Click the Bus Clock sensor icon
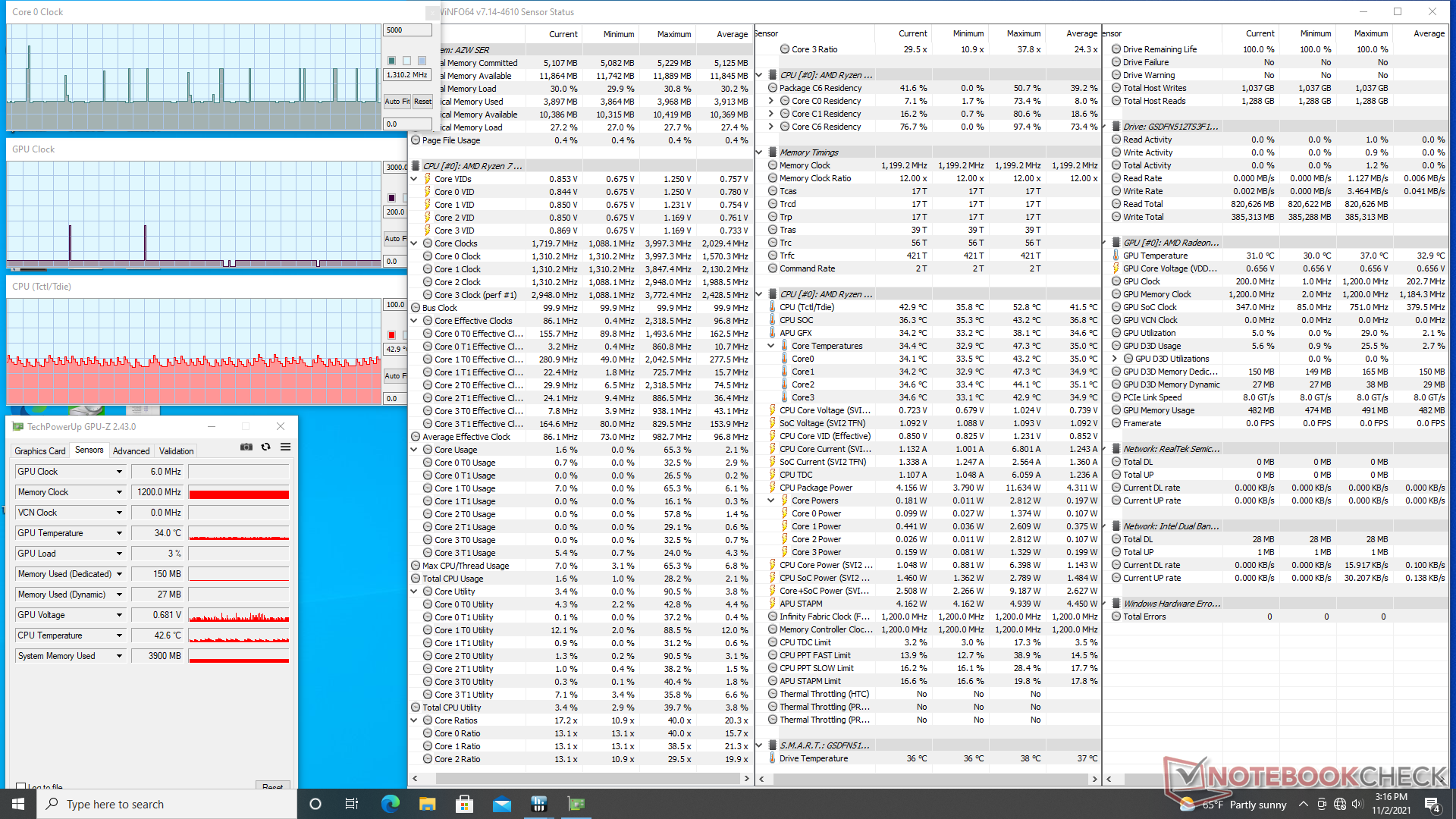1456x819 pixels. 416,308
